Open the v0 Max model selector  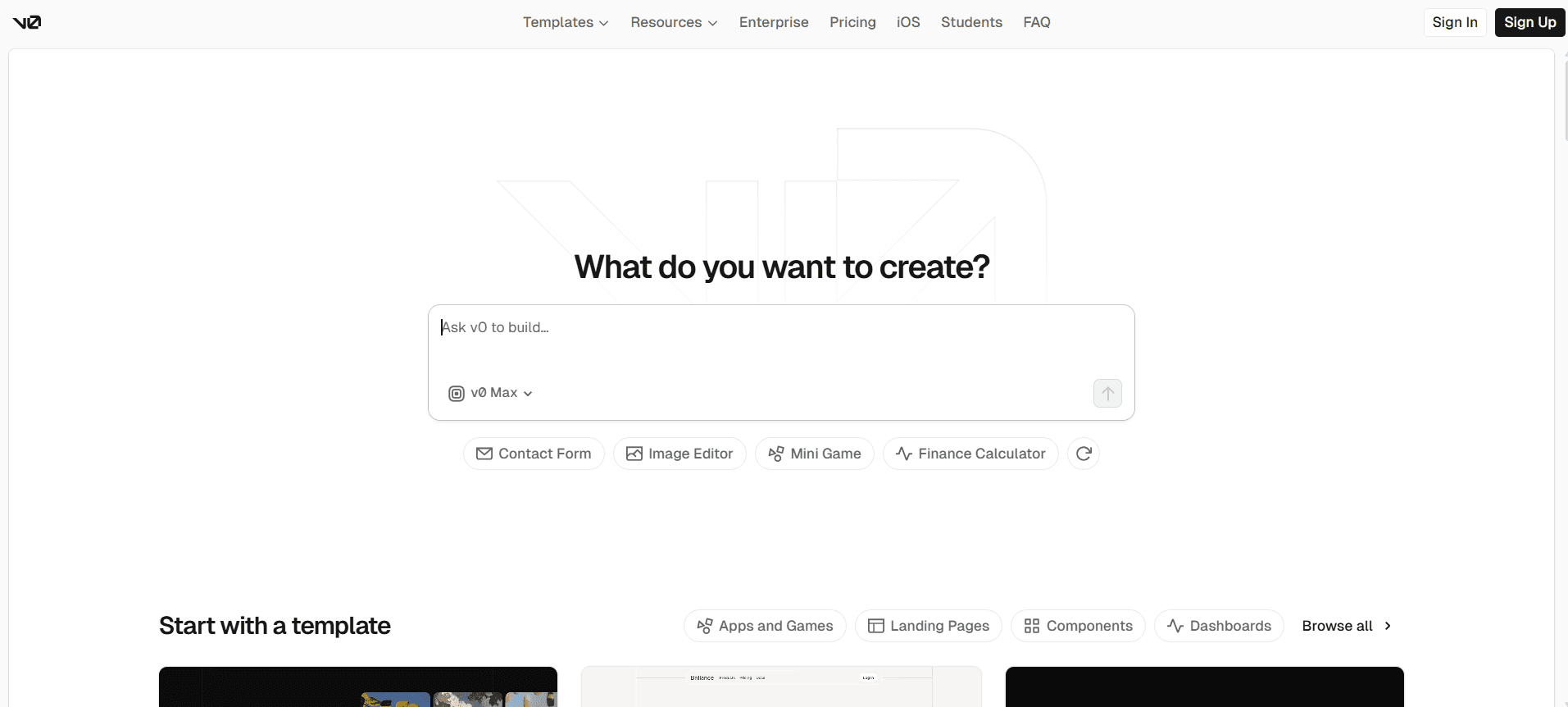491,393
